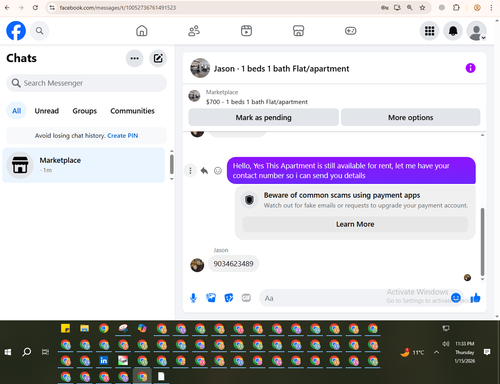Open File Explorer on taskbar
The image size is (500, 384).
[x=84, y=329]
